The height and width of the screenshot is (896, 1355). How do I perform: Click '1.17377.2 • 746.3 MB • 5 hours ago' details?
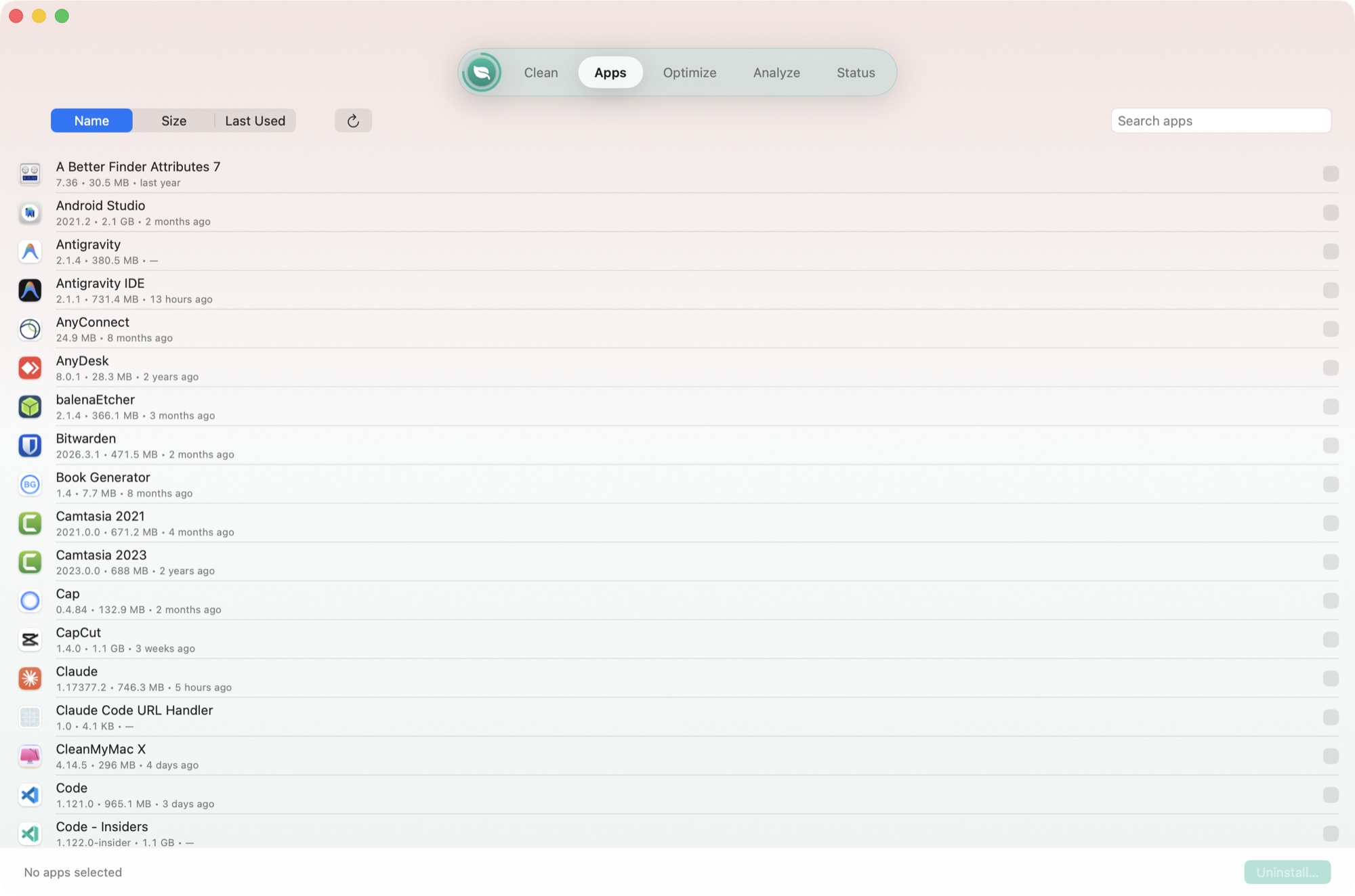(x=144, y=687)
